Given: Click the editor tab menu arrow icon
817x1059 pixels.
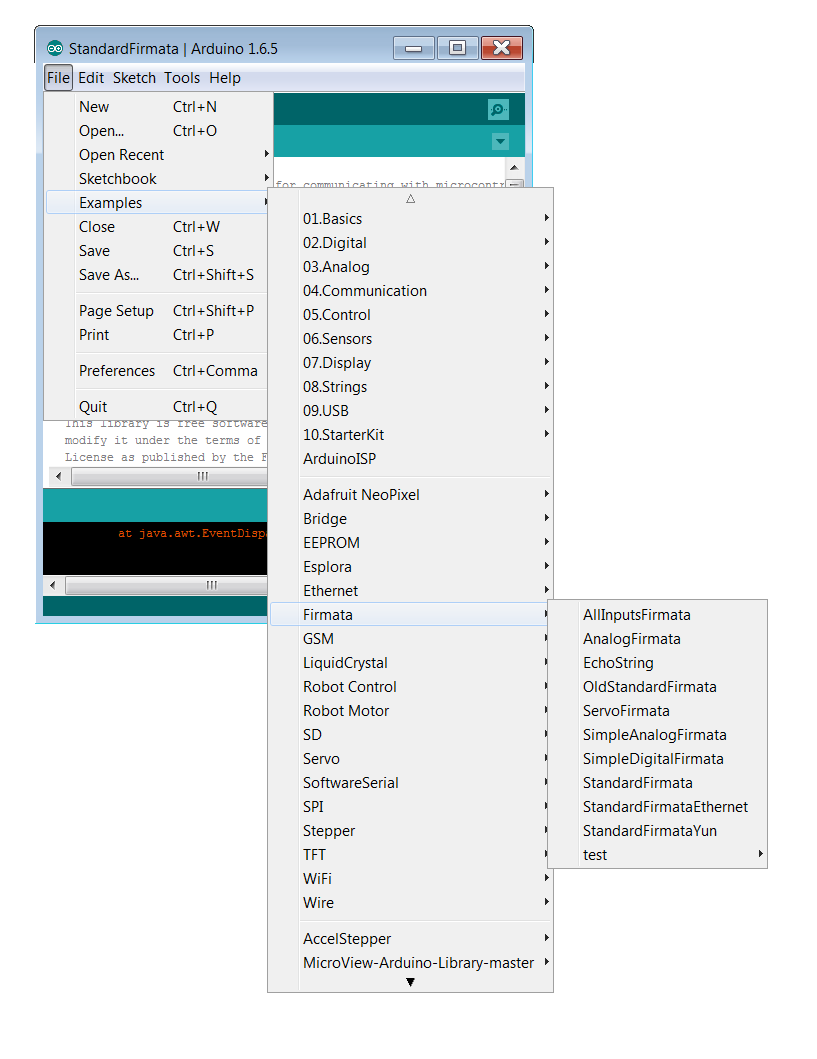Looking at the screenshot, I should point(499,141).
